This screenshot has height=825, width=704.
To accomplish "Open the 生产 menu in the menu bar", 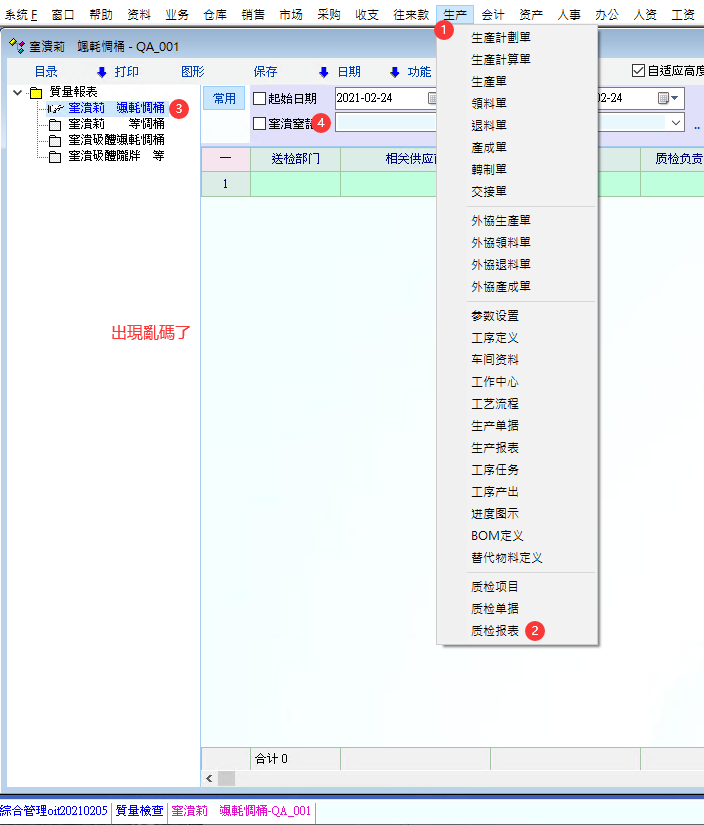I will point(455,15).
